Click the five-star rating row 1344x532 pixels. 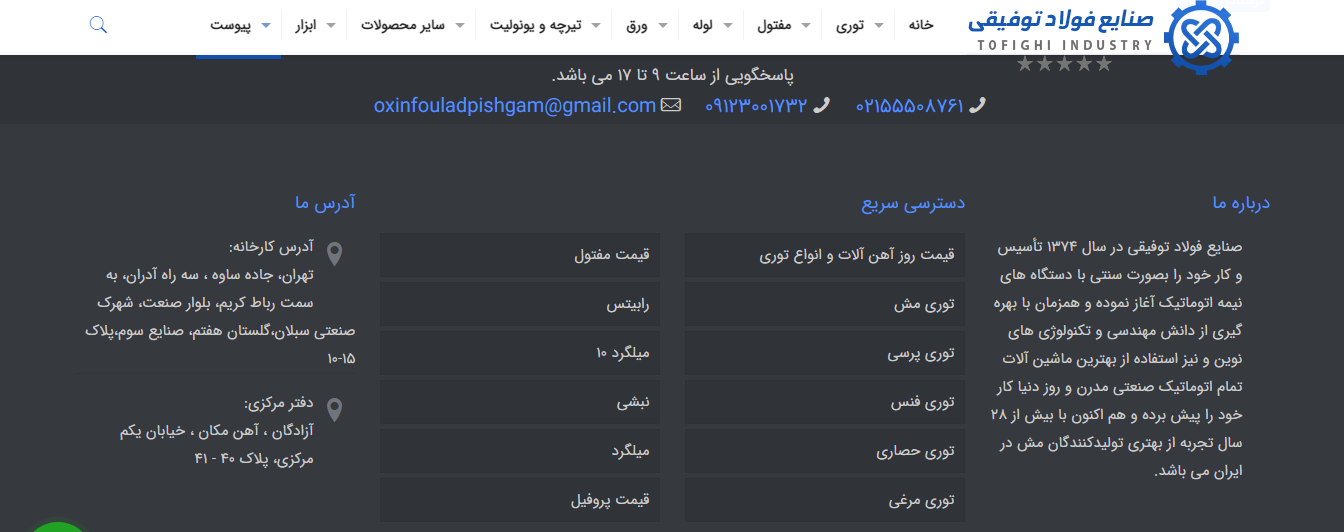1064,64
